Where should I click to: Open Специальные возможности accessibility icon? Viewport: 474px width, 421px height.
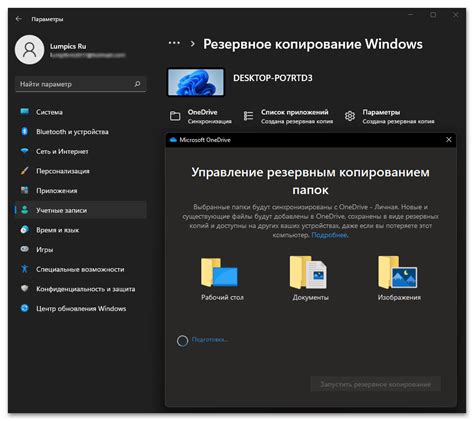(x=25, y=269)
